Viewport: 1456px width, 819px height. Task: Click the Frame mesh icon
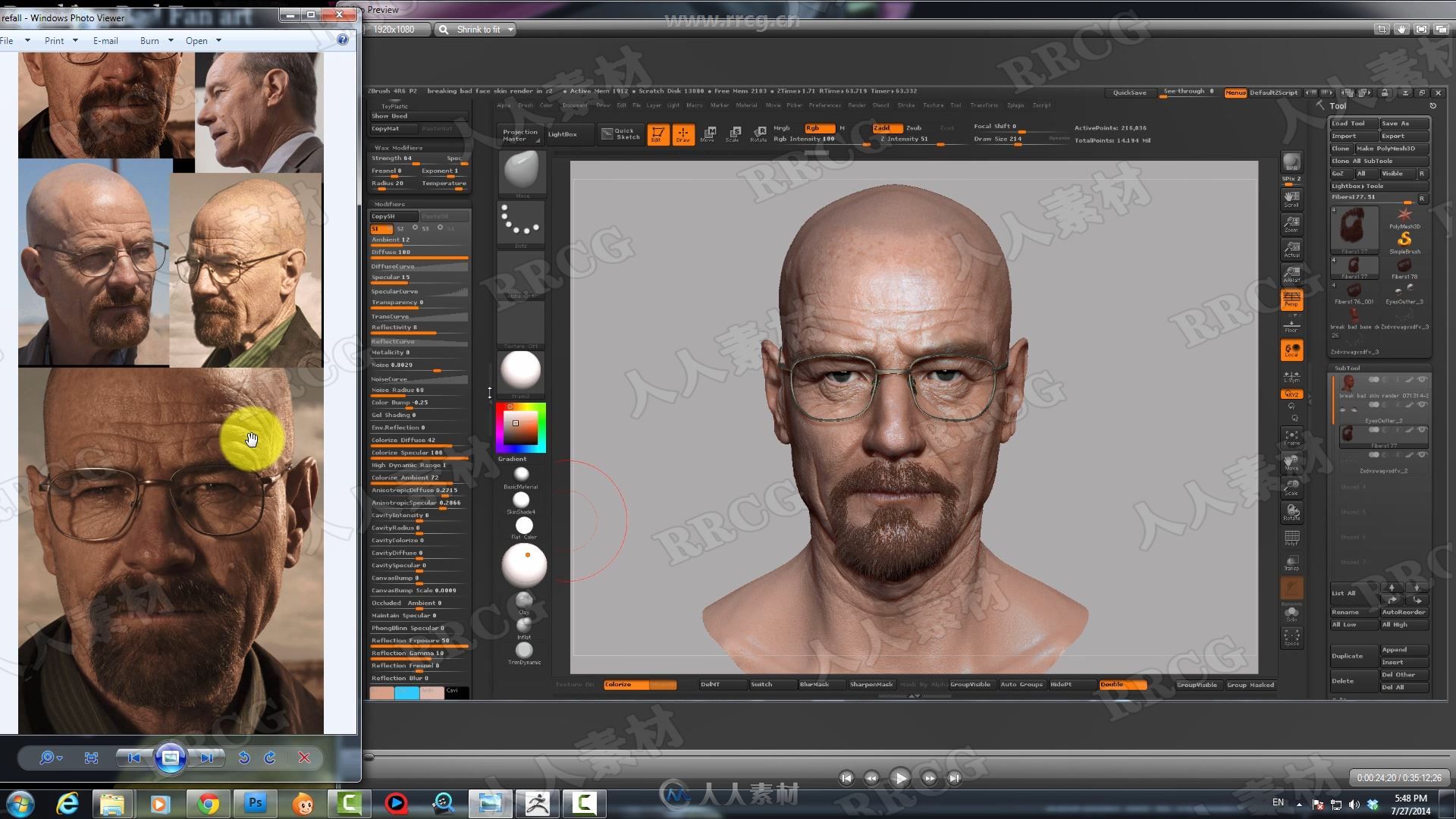[x=1291, y=437]
